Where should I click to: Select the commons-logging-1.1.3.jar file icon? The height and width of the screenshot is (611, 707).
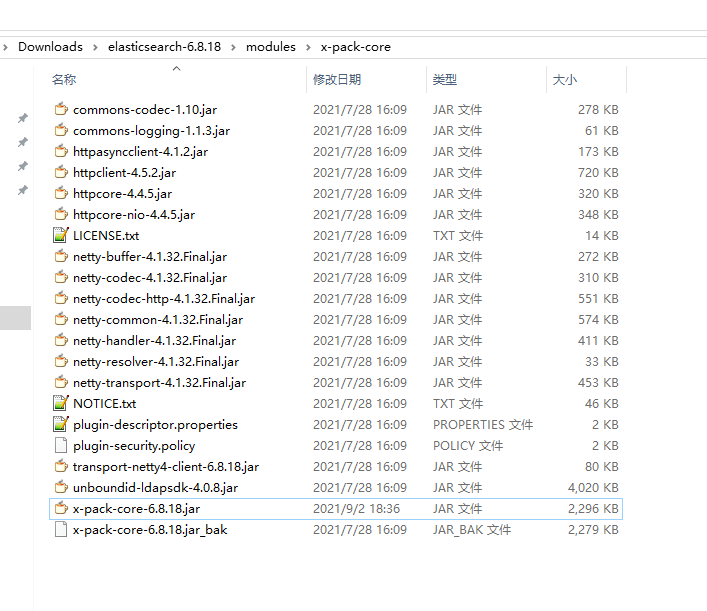pos(61,130)
